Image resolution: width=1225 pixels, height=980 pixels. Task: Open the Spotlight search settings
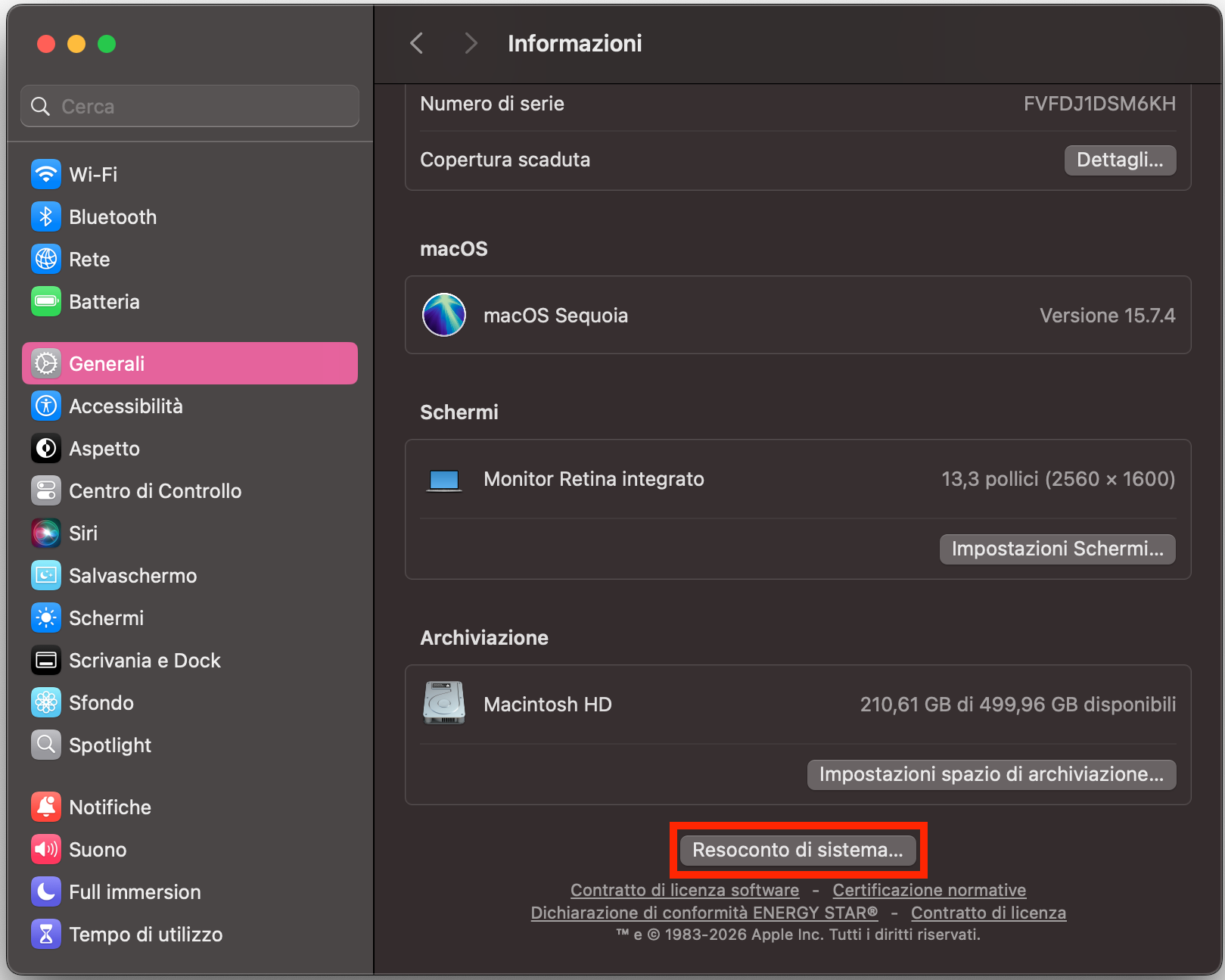(46, 745)
